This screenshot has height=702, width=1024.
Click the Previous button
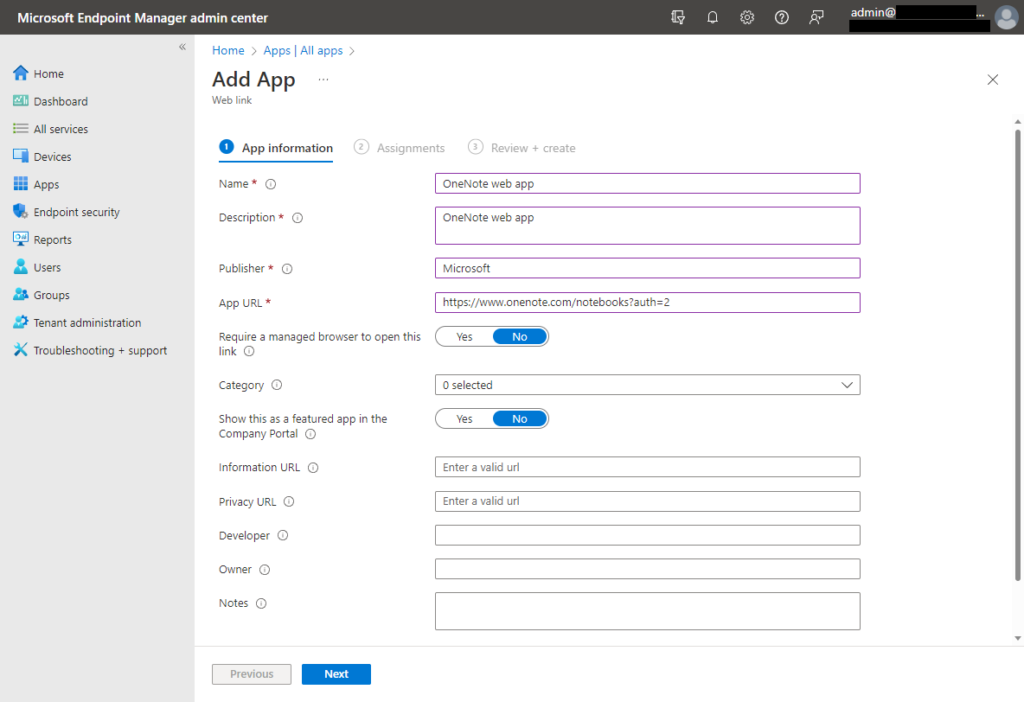click(251, 674)
